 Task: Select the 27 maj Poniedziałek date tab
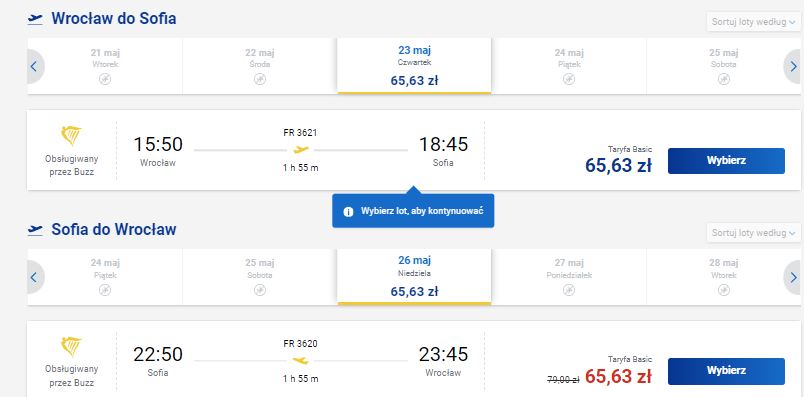click(x=569, y=277)
